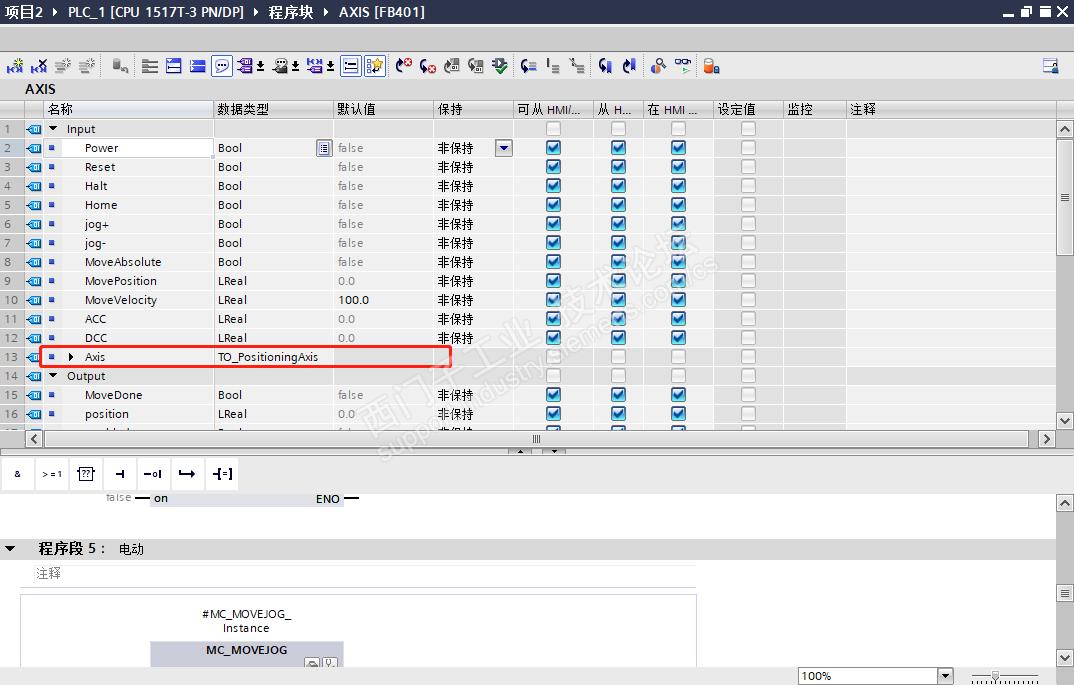The image size is (1074, 685).
Task: Click the MC_MOVEJOG block header
Action: coord(247,650)
